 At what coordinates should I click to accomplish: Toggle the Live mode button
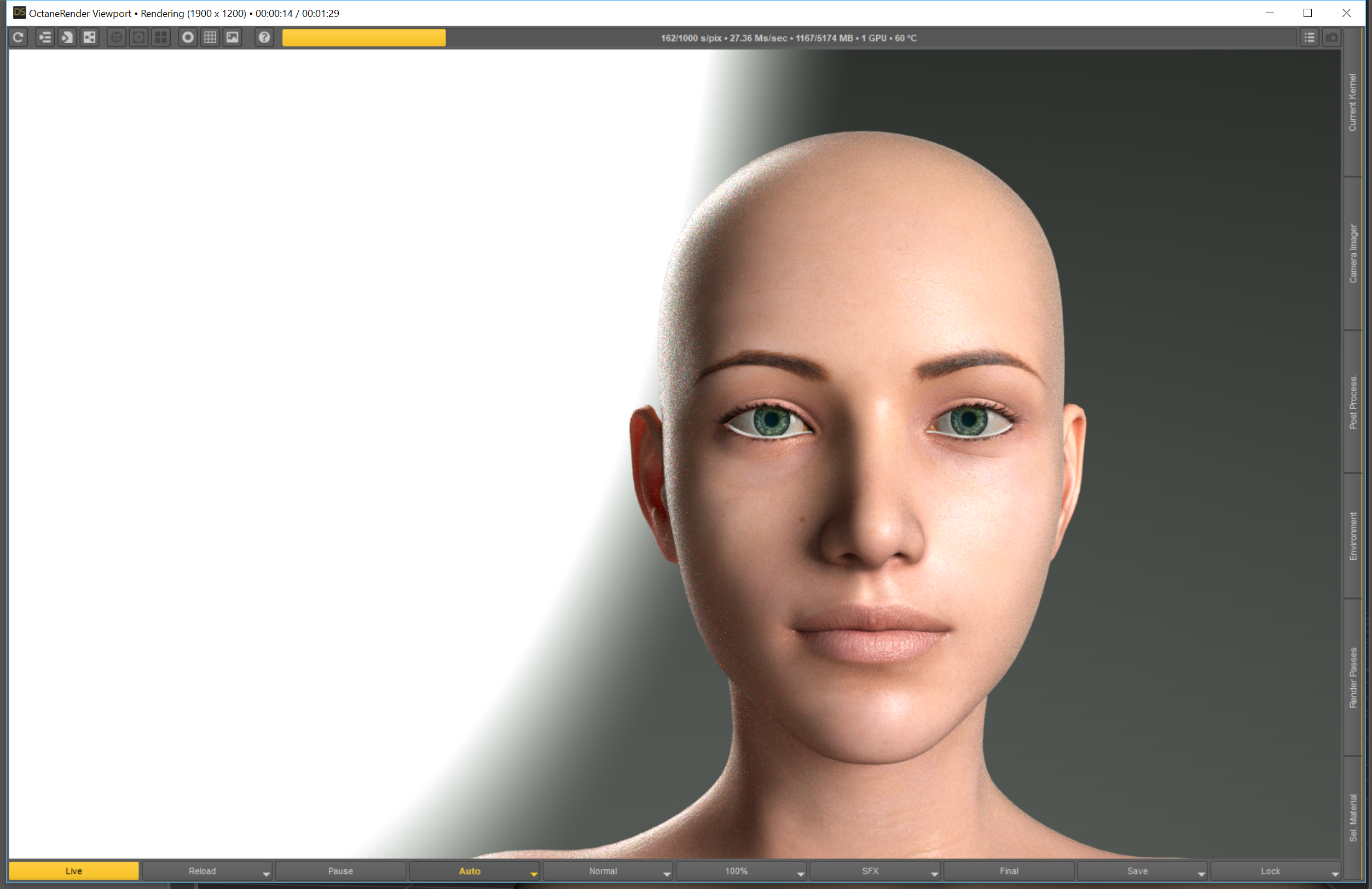74,871
